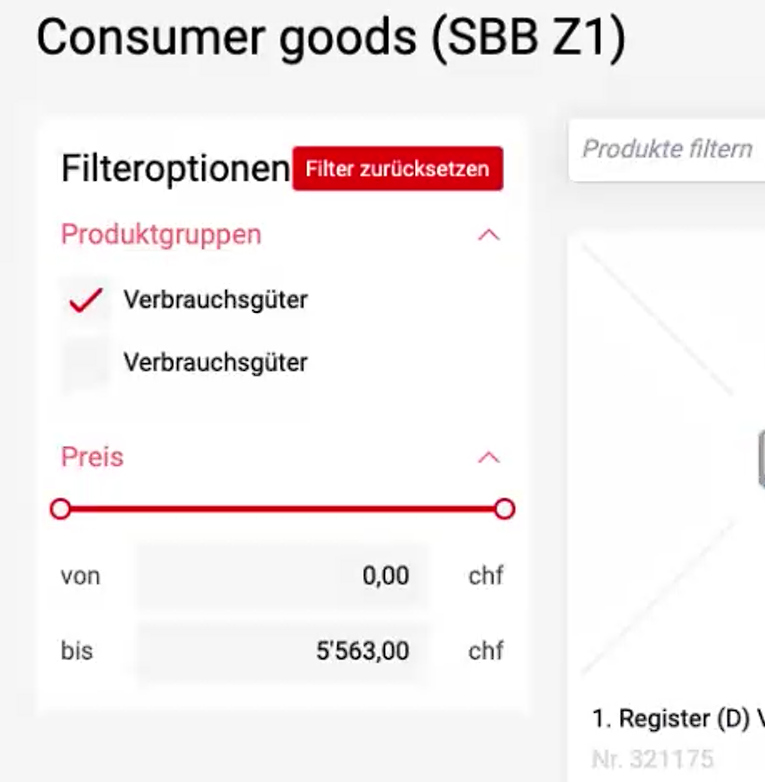Open the '1. Register (D)' product link

tap(678, 718)
